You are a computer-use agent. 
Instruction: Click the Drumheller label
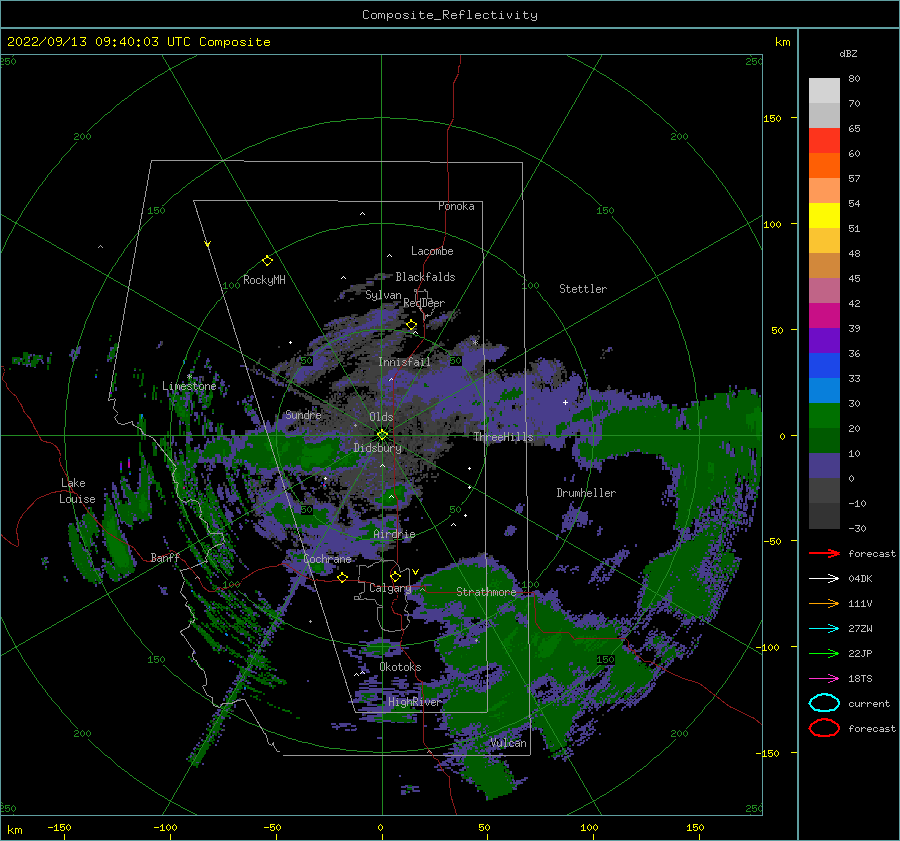[x=586, y=493]
